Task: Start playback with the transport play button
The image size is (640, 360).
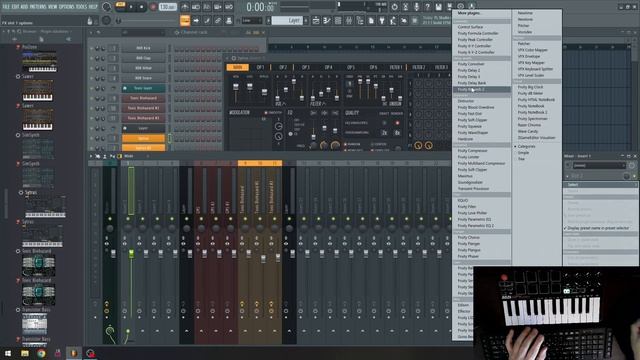Action: 131,7
